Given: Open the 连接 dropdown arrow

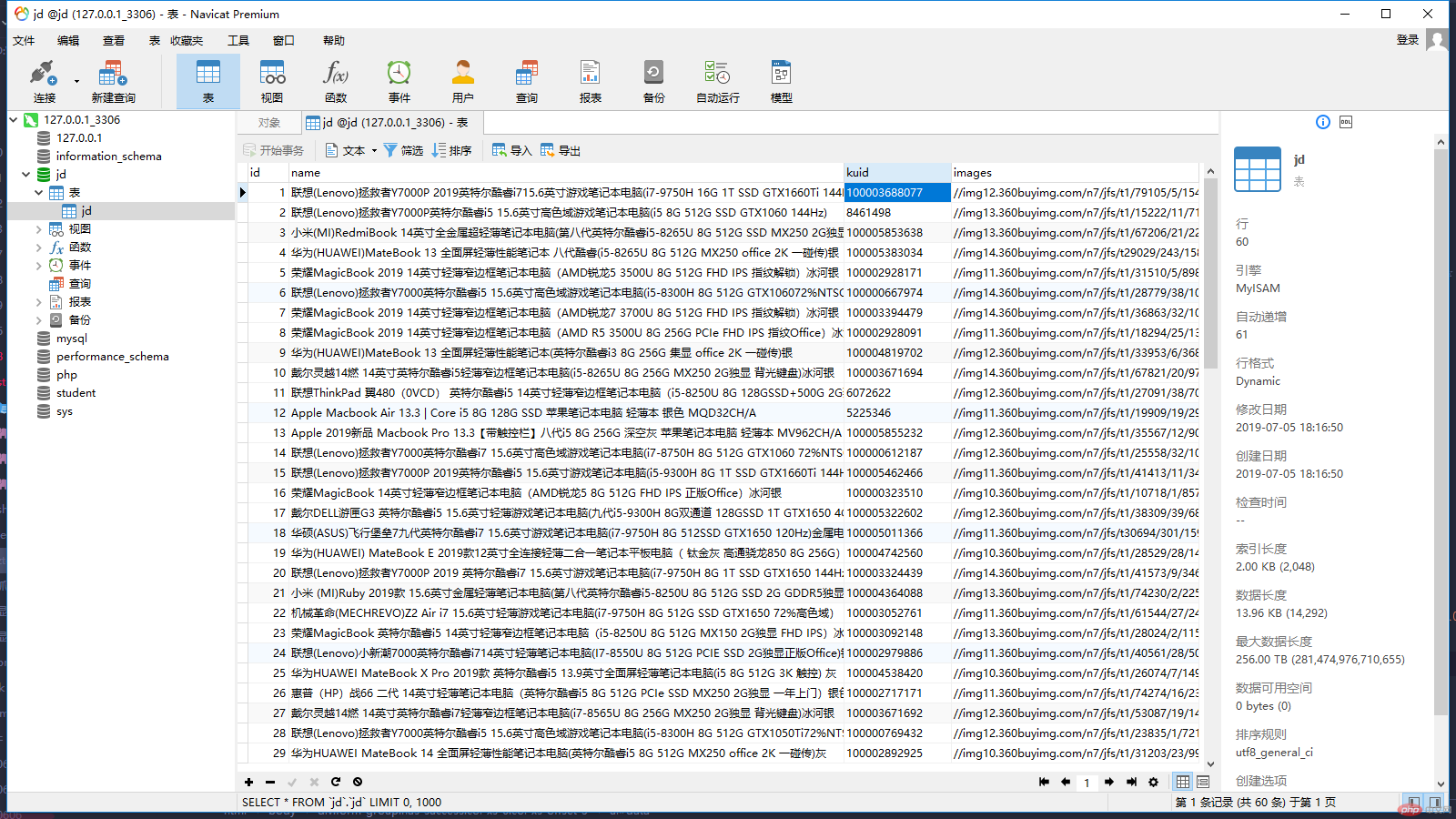Looking at the screenshot, I should (76, 81).
